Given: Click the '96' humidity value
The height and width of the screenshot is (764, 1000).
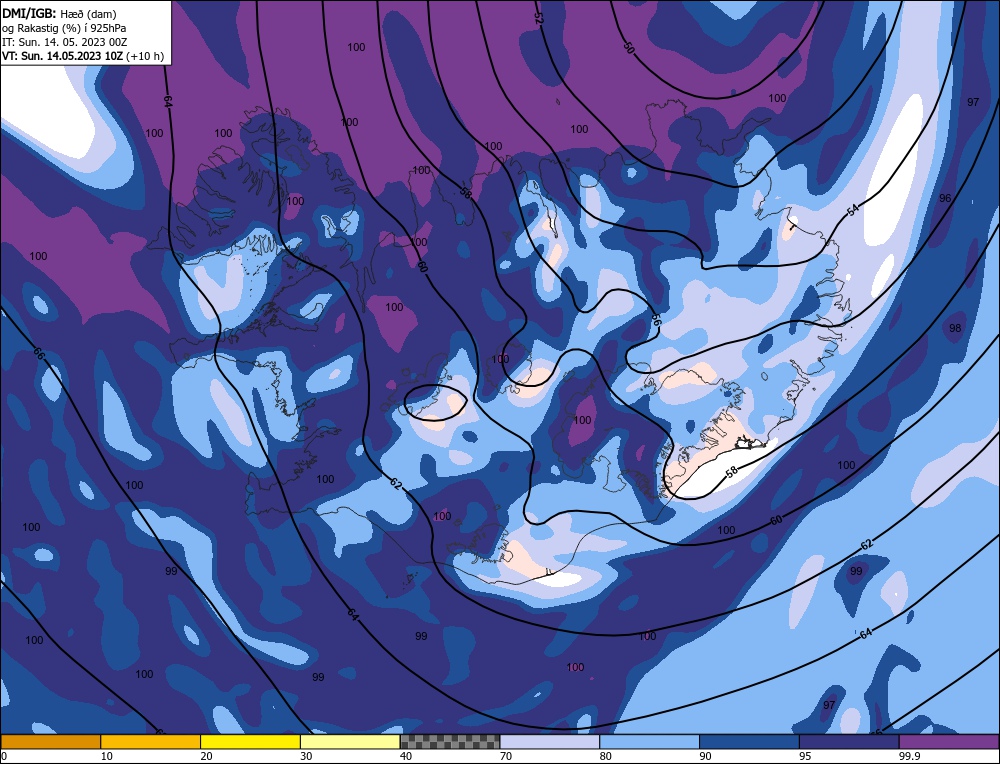Looking at the screenshot, I should (945, 198).
